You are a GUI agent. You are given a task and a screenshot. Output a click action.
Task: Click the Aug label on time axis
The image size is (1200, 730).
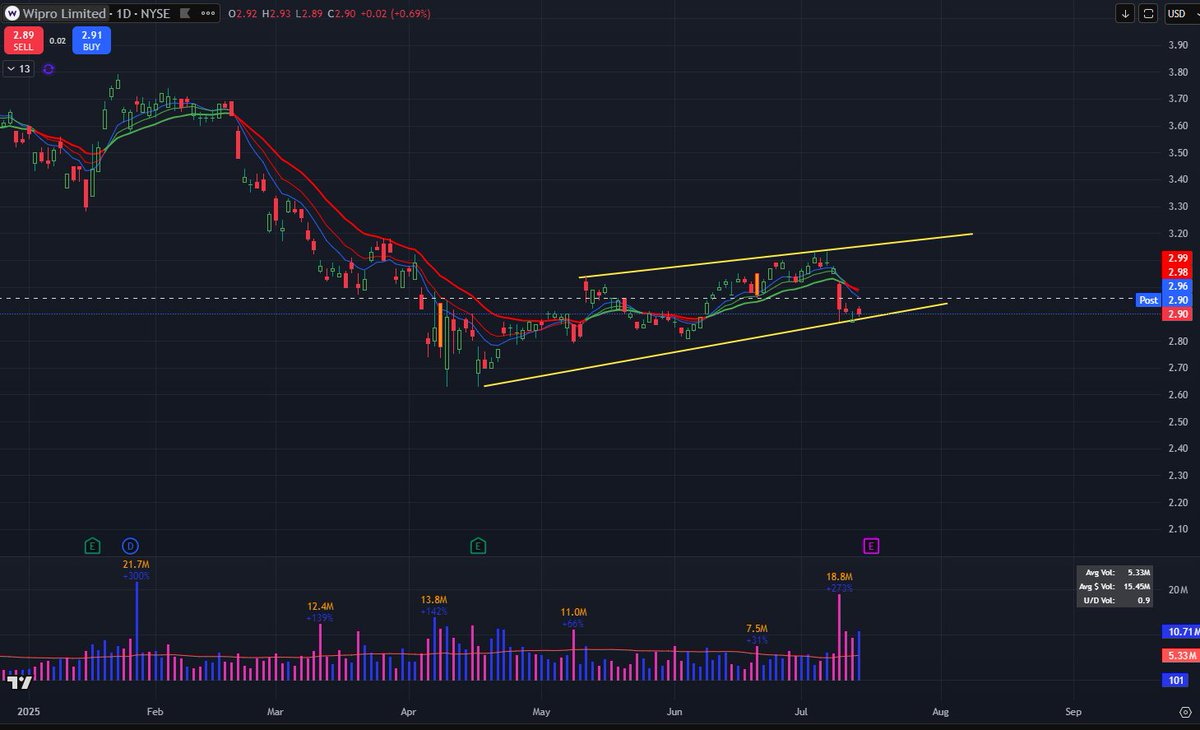pyautogui.click(x=940, y=713)
